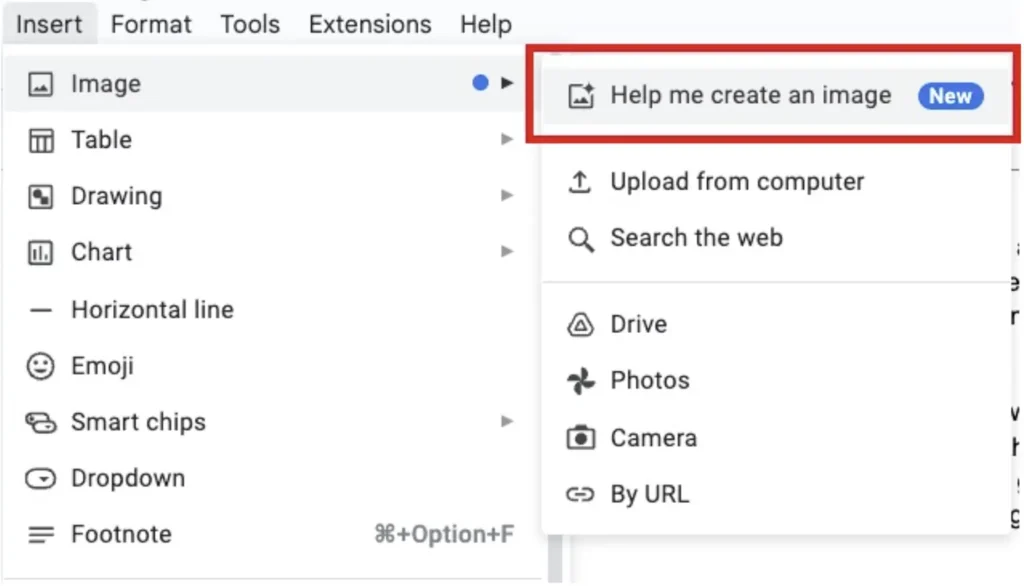1024x586 pixels.
Task: Click the Image icon in Insert menu
Action: click(x=40, y=85)
